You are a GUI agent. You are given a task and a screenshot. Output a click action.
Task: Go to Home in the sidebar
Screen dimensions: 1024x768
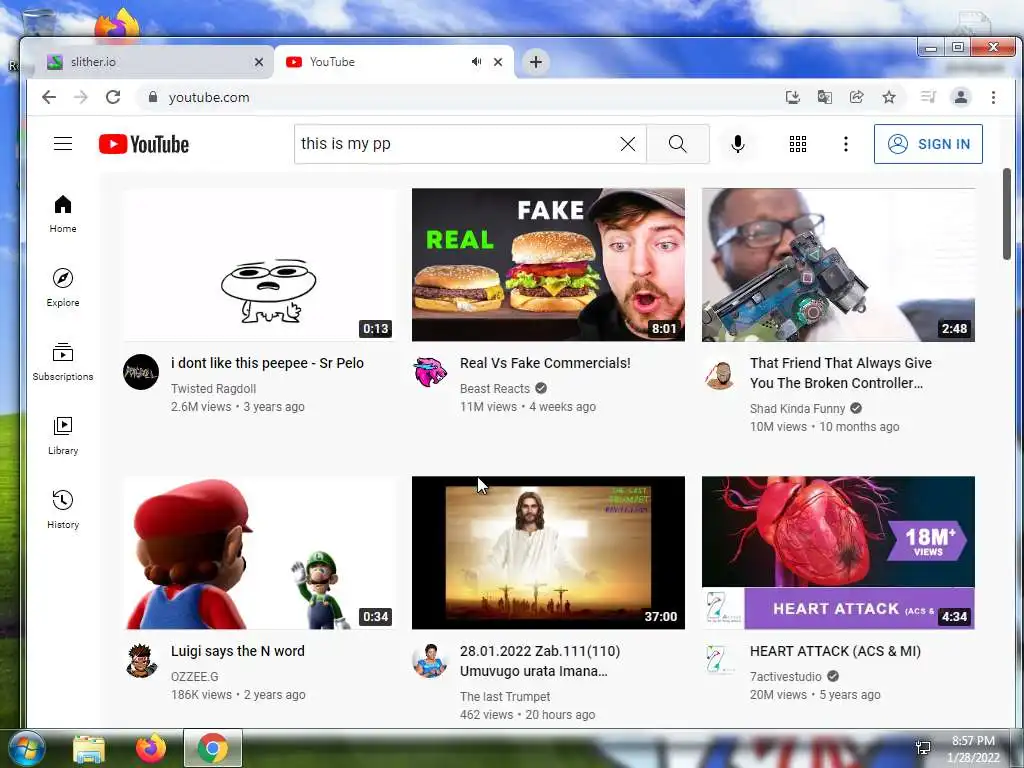[x=63, y=214]
